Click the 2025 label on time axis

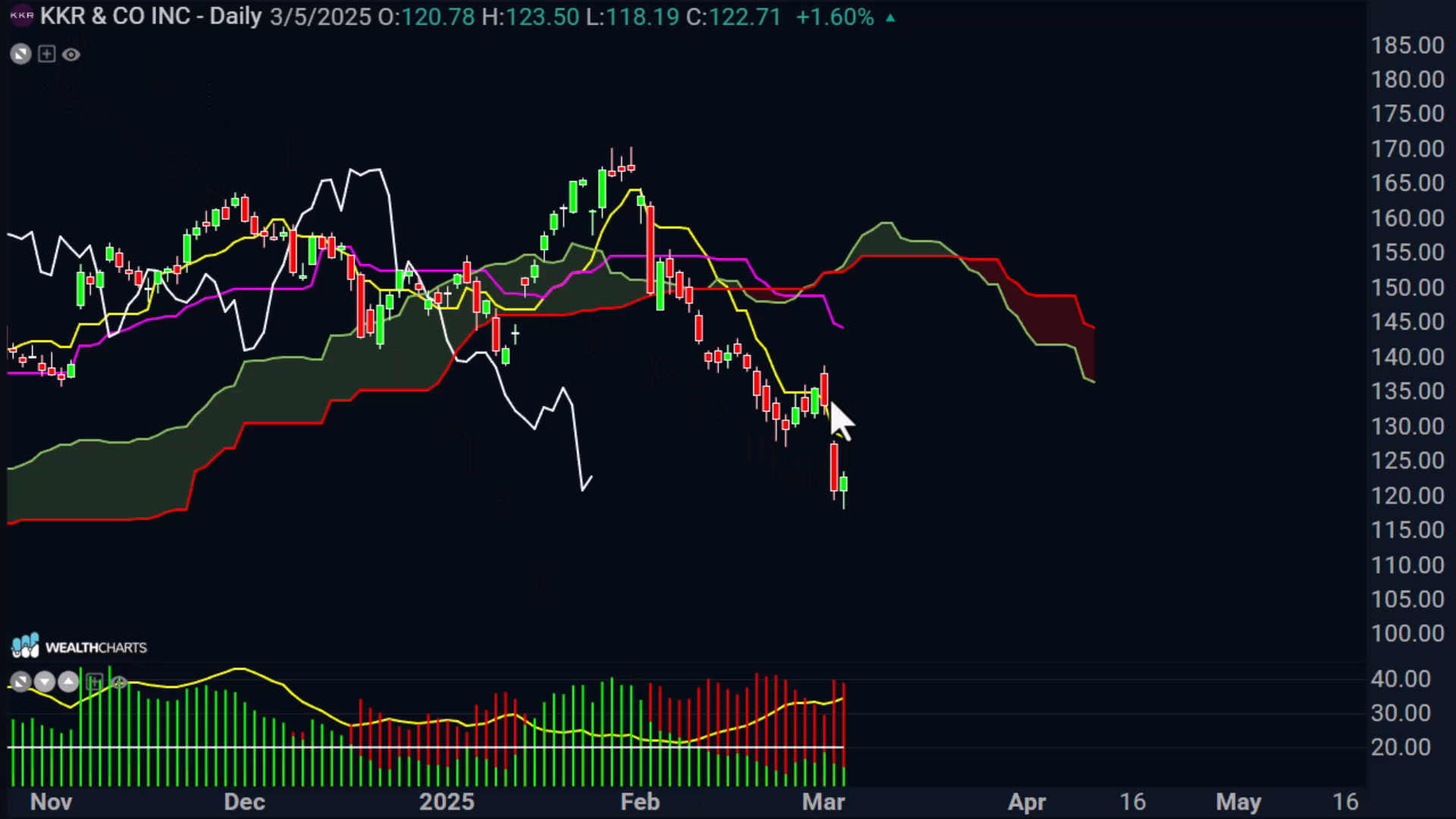[x=447, y=802]
